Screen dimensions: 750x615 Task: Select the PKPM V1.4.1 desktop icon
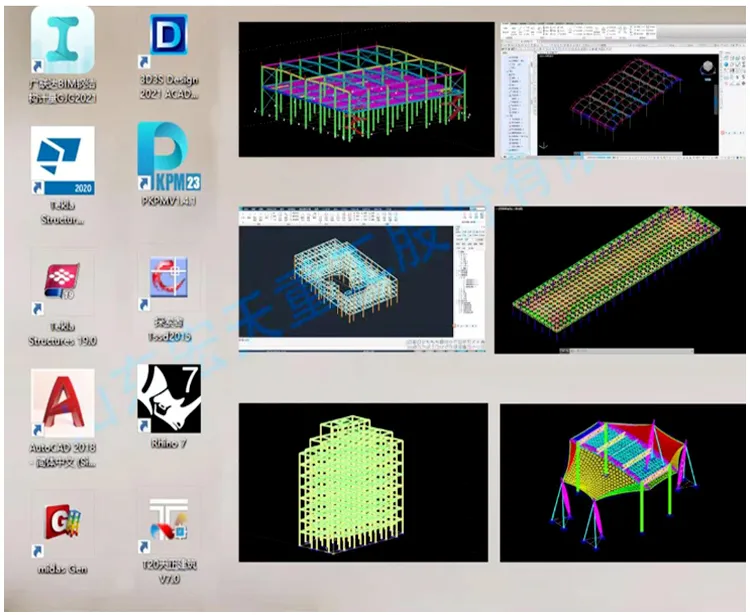pos(169,156)
